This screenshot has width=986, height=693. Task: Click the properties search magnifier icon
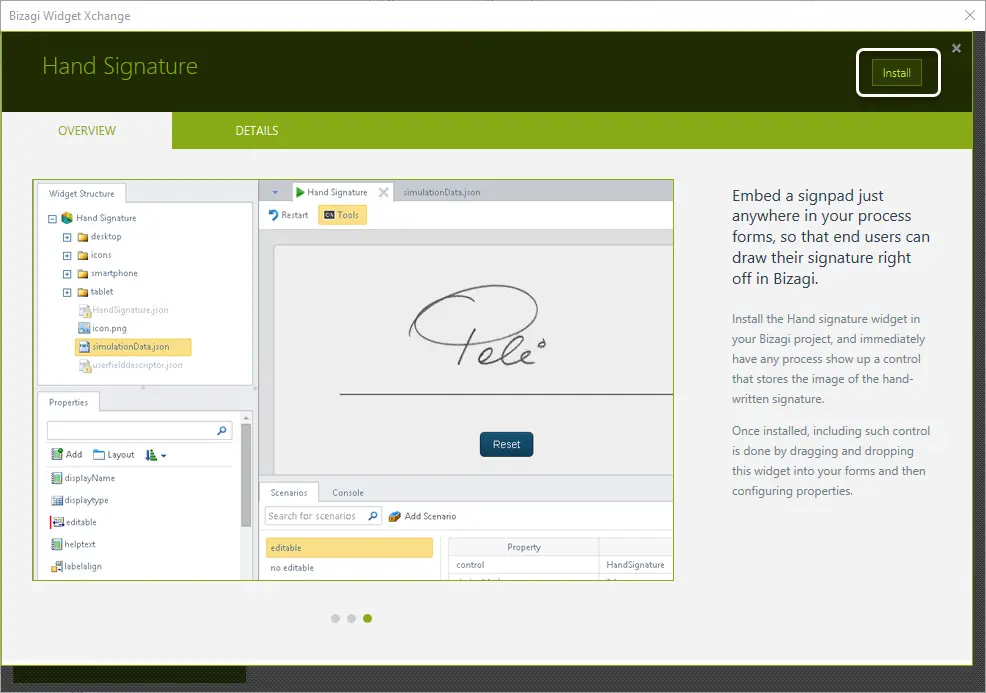(x=221, y=431)
